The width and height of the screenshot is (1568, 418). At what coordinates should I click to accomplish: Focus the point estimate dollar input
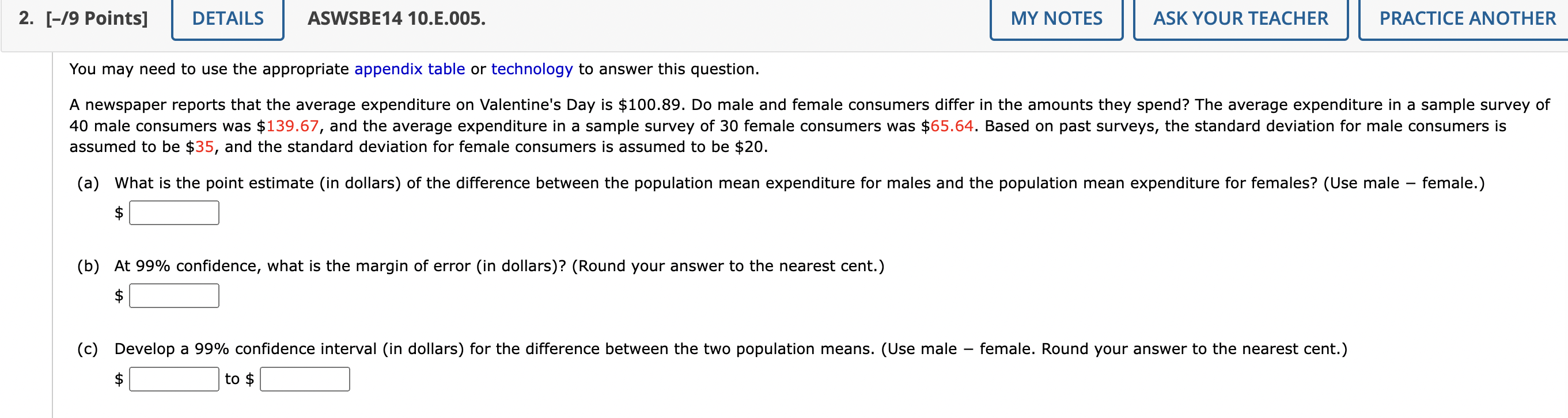coord(174,212)
